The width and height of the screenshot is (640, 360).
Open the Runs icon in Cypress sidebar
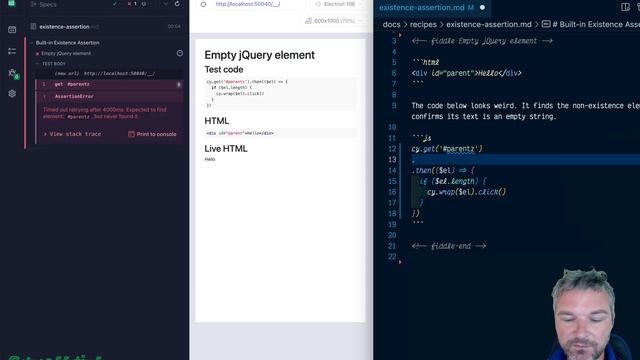(12, 51)
